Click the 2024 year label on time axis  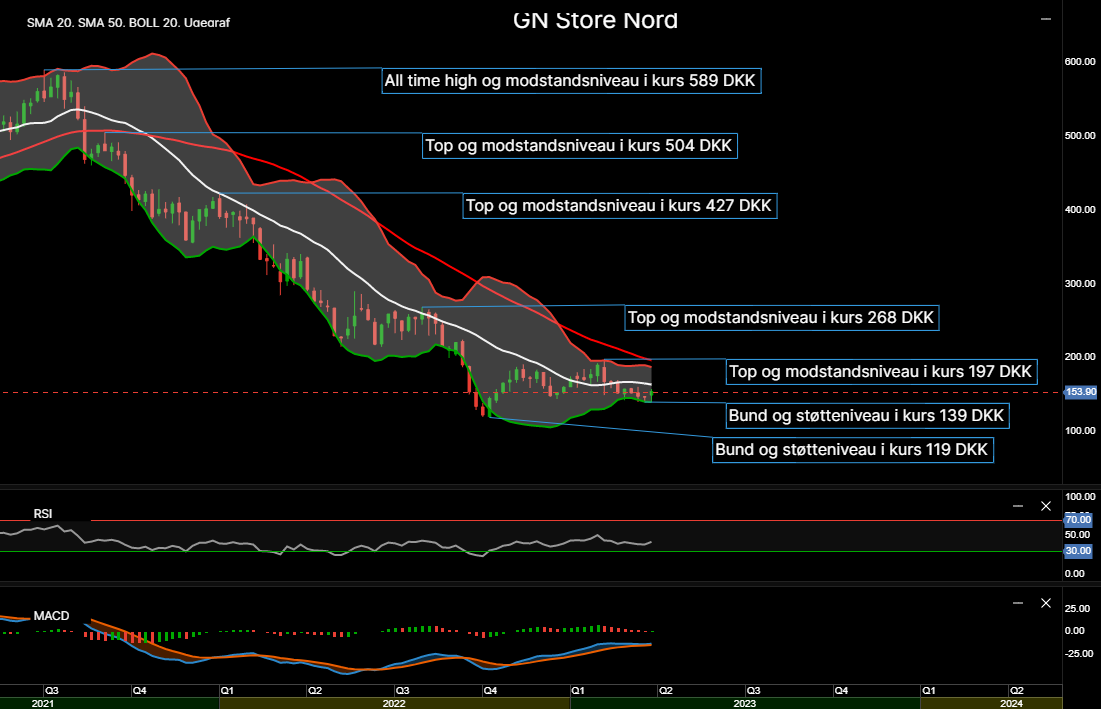[x=1011, y=703]
